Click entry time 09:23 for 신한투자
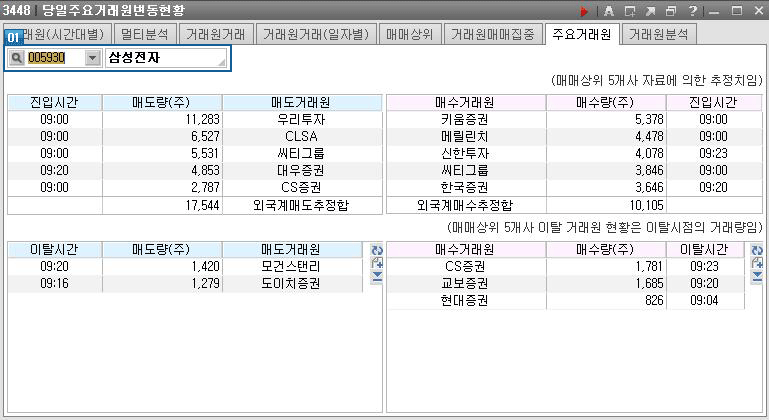 [x=714, y=154]
